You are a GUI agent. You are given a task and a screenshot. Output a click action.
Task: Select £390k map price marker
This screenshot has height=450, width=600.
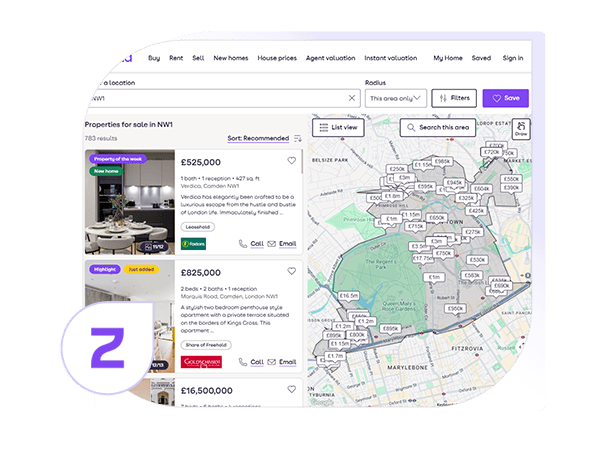click(x=511, y=188)
